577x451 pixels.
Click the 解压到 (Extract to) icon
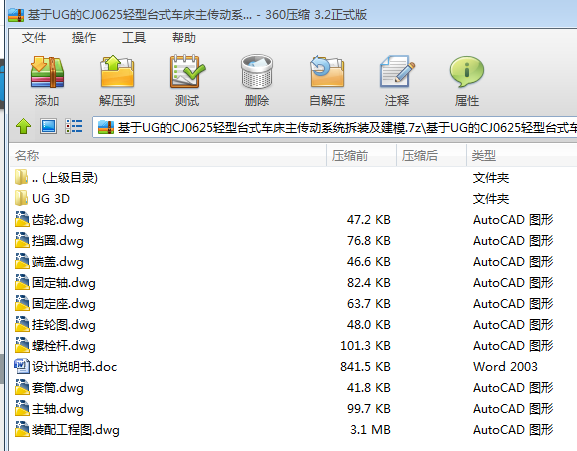(x=117, y=72)
